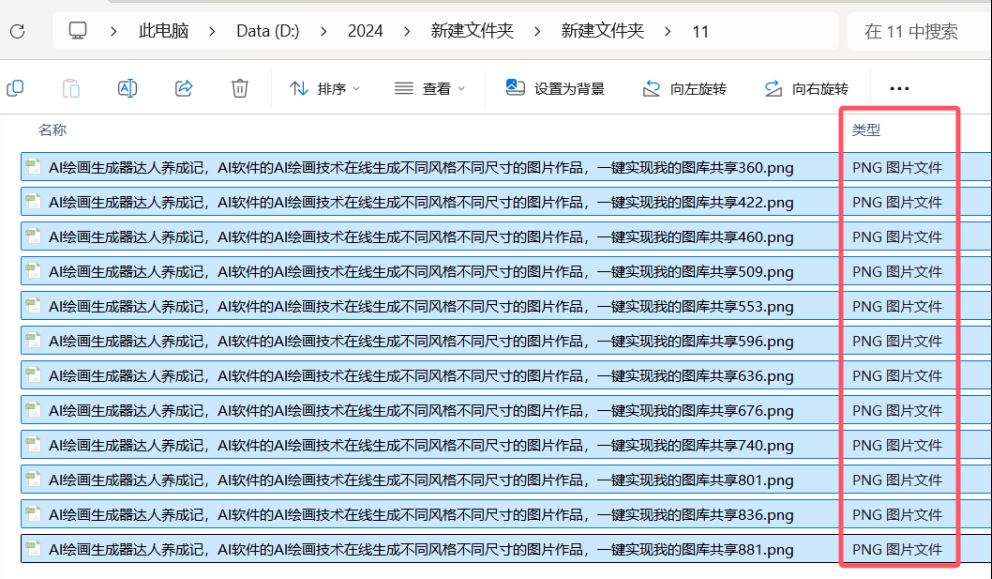This screenshot has height=579, width=992.
Task: Click 此电脑 in the breadcrumb path
Action: 163,31
